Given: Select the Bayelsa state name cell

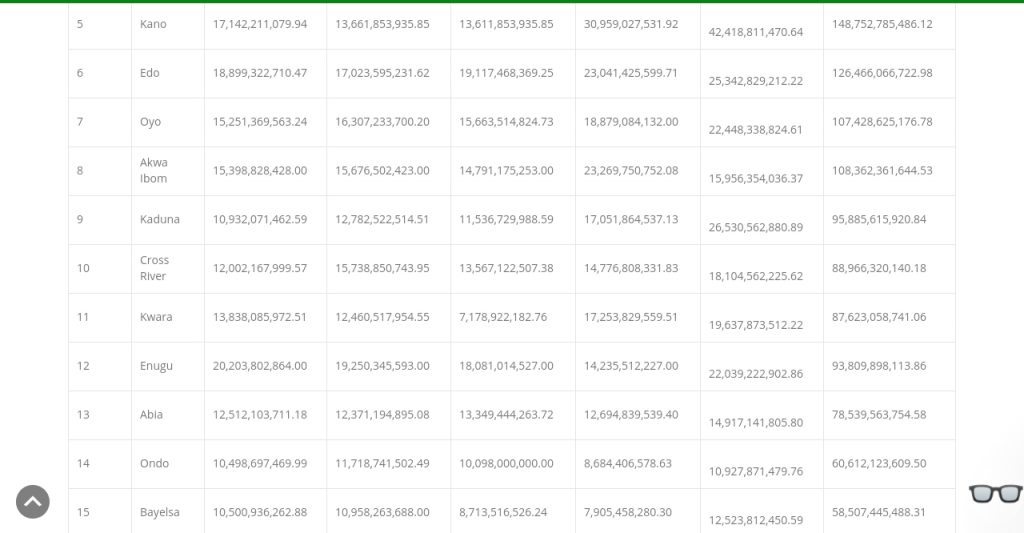Looking at the screenshot, I should pos(160,512).
